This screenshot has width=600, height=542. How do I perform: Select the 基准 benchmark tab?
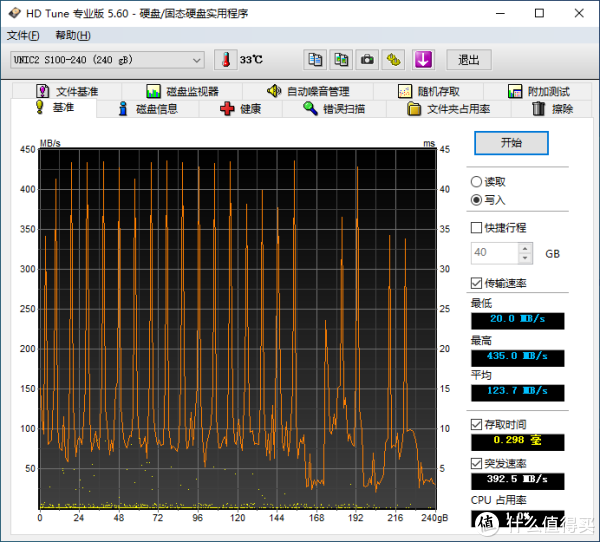click(54, 108)
